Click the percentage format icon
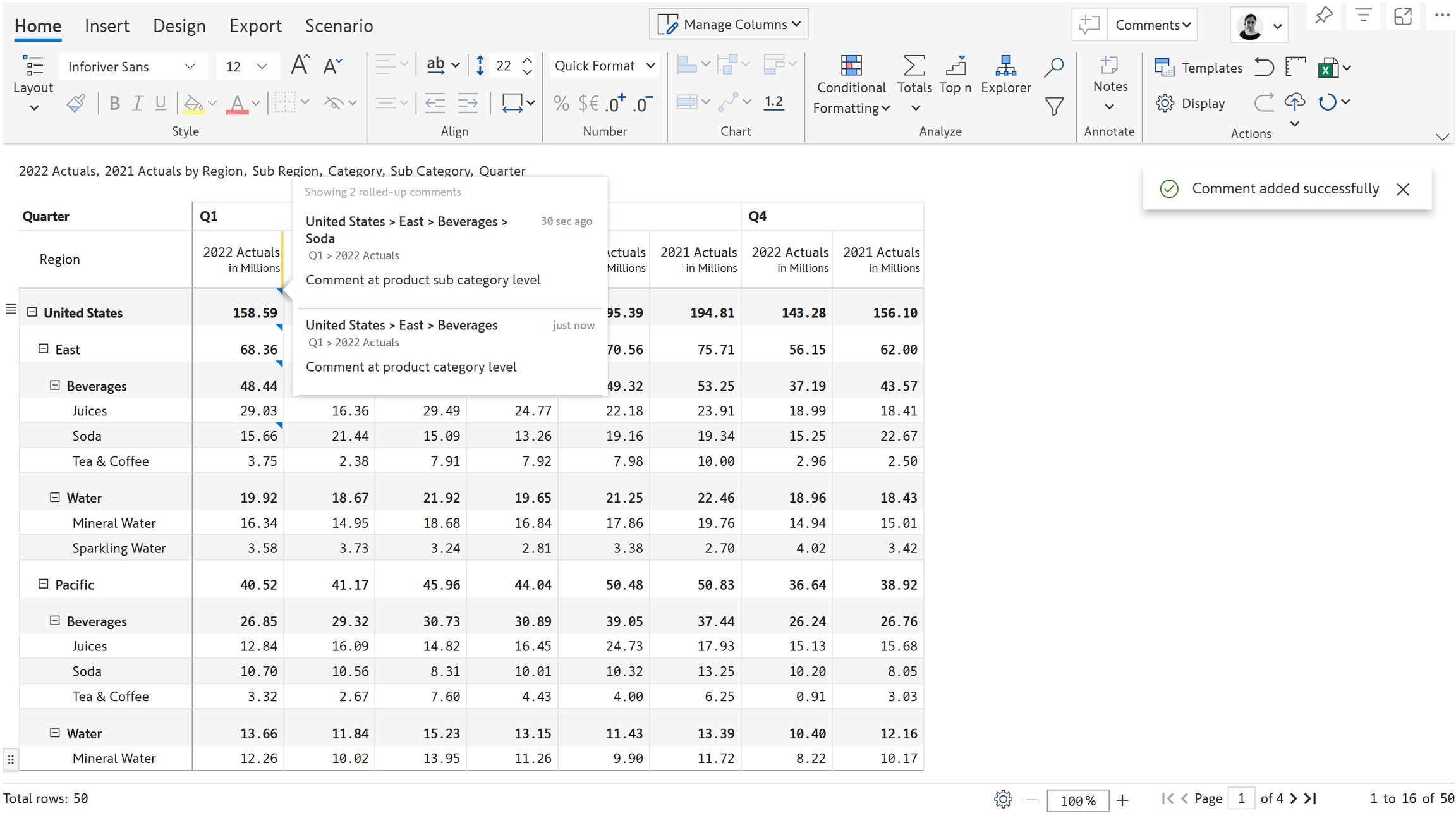Image resolution: width=1456 pixels, height=818 pixels. click(561, 103)
